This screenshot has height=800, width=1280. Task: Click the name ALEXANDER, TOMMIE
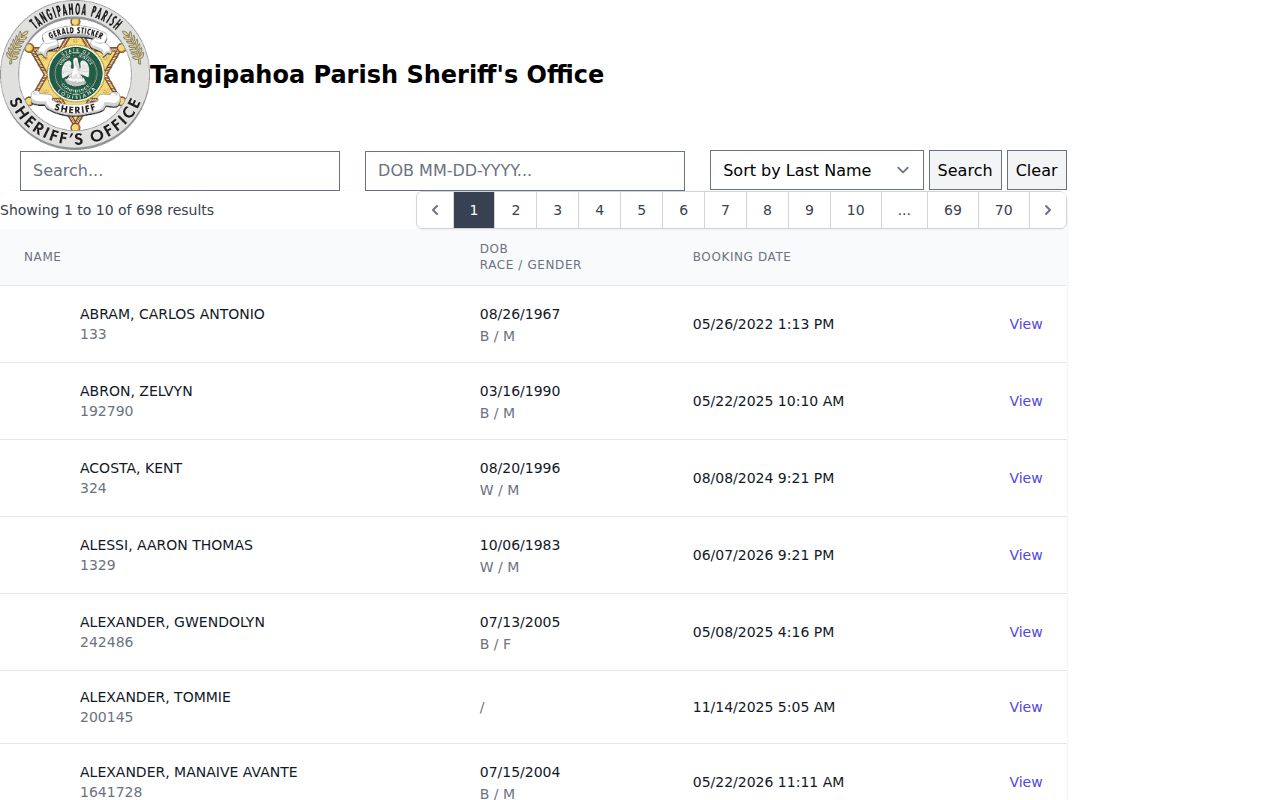[155, 697]
